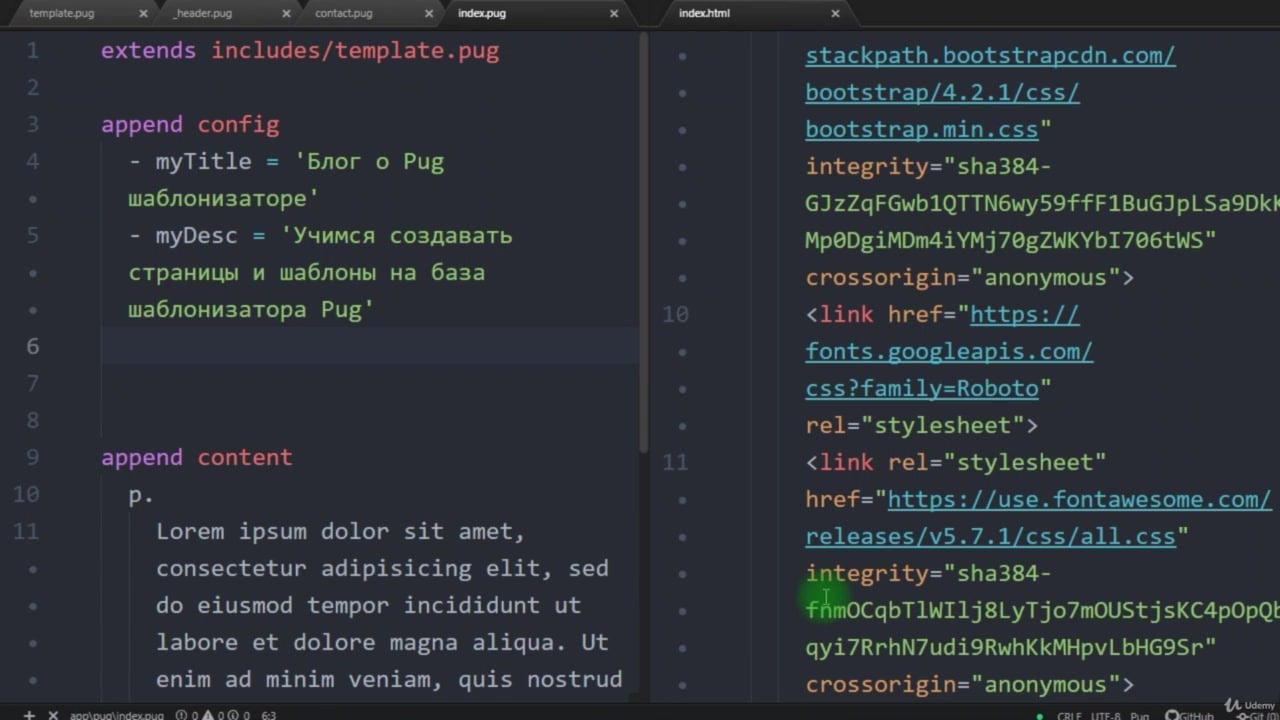This screenshot has height=720, width=1280.
Task: Click 'Lorem ipsum dolor sit amet,' text
Action: [340, 532]
